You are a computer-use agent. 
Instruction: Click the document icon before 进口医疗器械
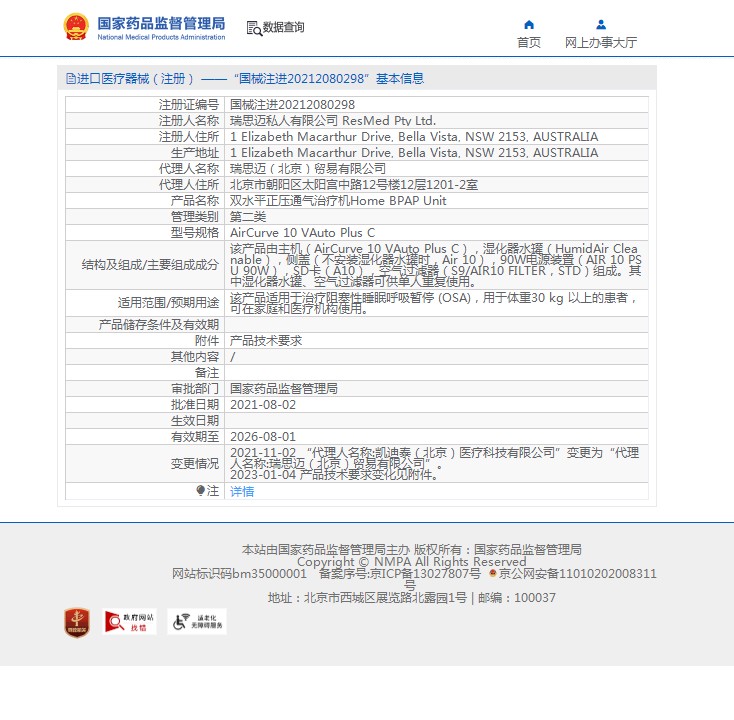(71, 78)
